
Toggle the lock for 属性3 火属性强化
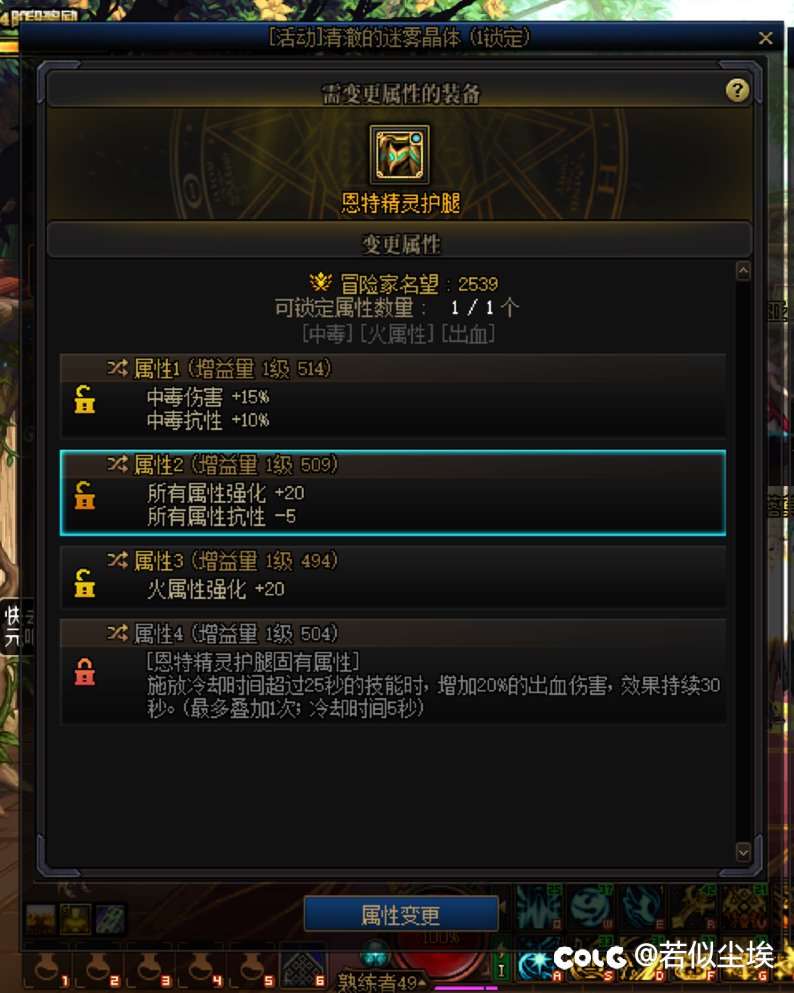[x=85, y=583]
